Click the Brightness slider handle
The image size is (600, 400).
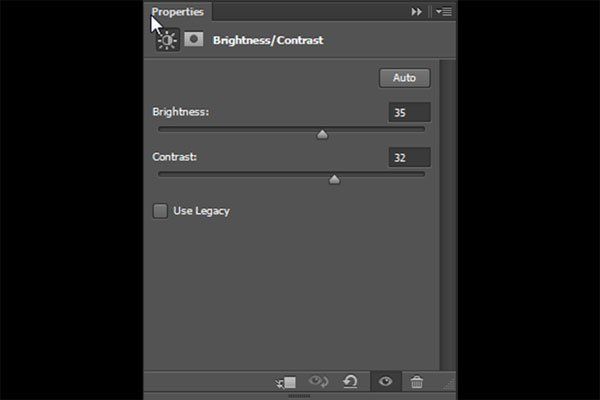(322, 134)
